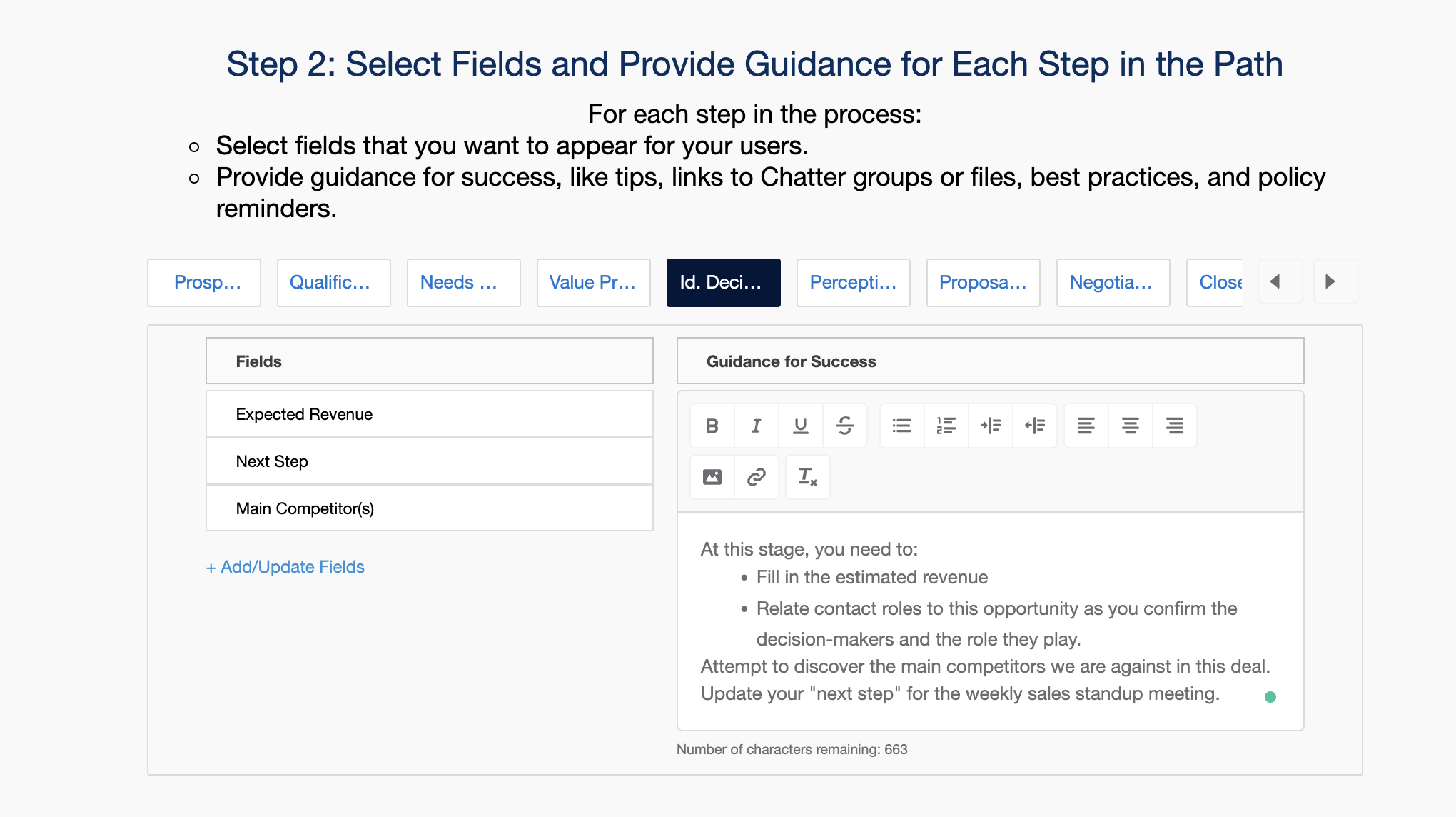1456x817 pixels.
Task: Toggle strikethrough text formatting
Action: pos(844,426)
